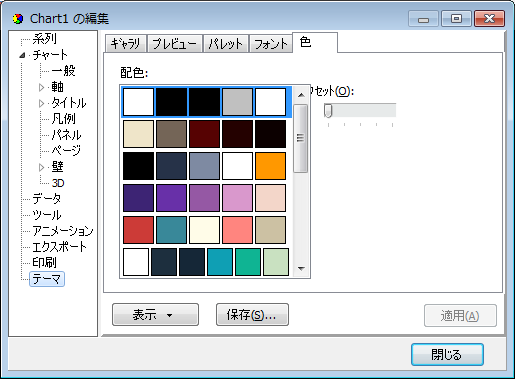
Task: Open the フォント tab
Action: [x=271, y=44]
